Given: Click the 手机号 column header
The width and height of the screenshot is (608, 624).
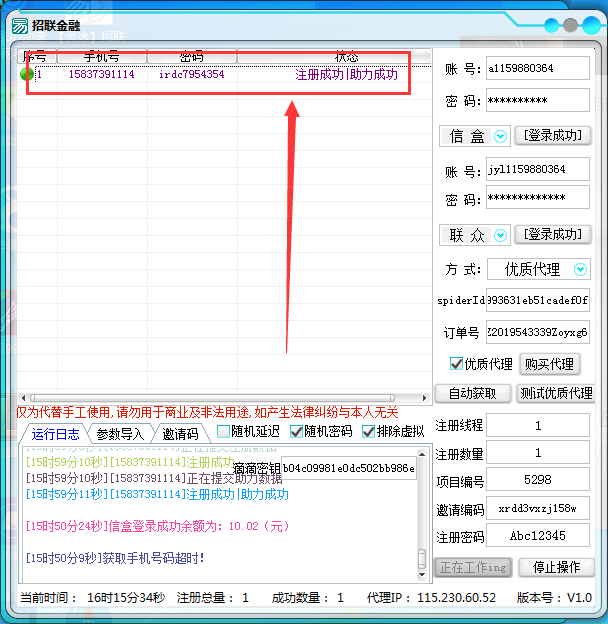Looking at the screenshot, I should click(x=102, y=57).
